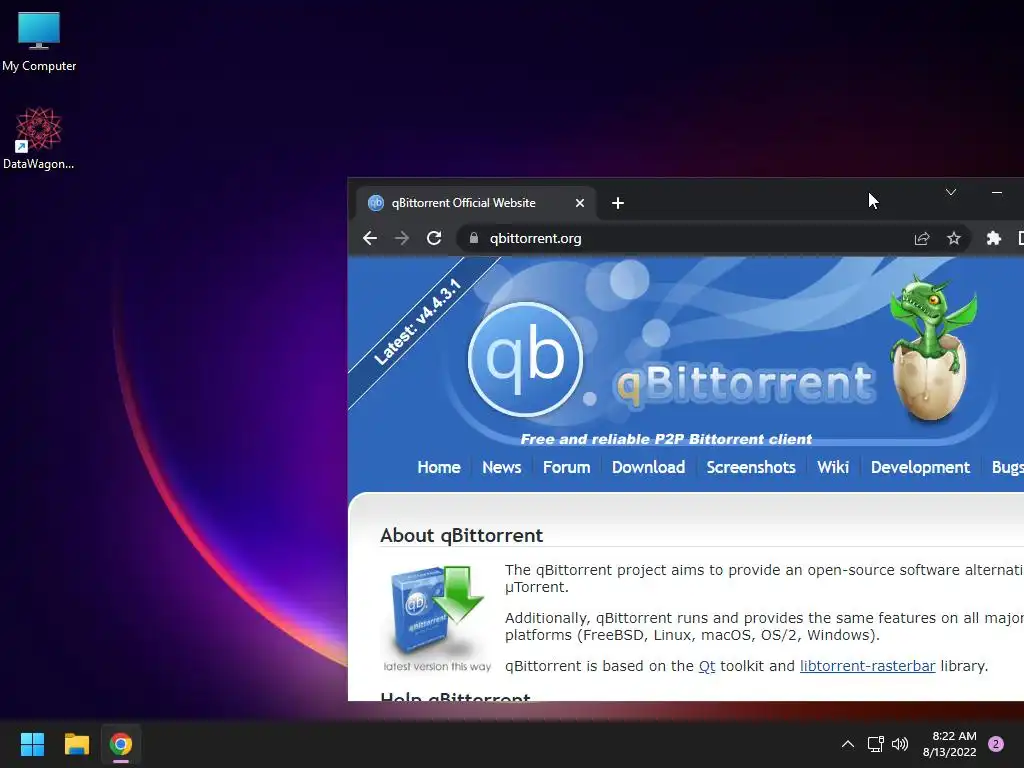The width and height of the screenshot is (1024, 768).
Task: Click 'Free and reliable P2P Bittorrent client'
Action: [666, 440]
